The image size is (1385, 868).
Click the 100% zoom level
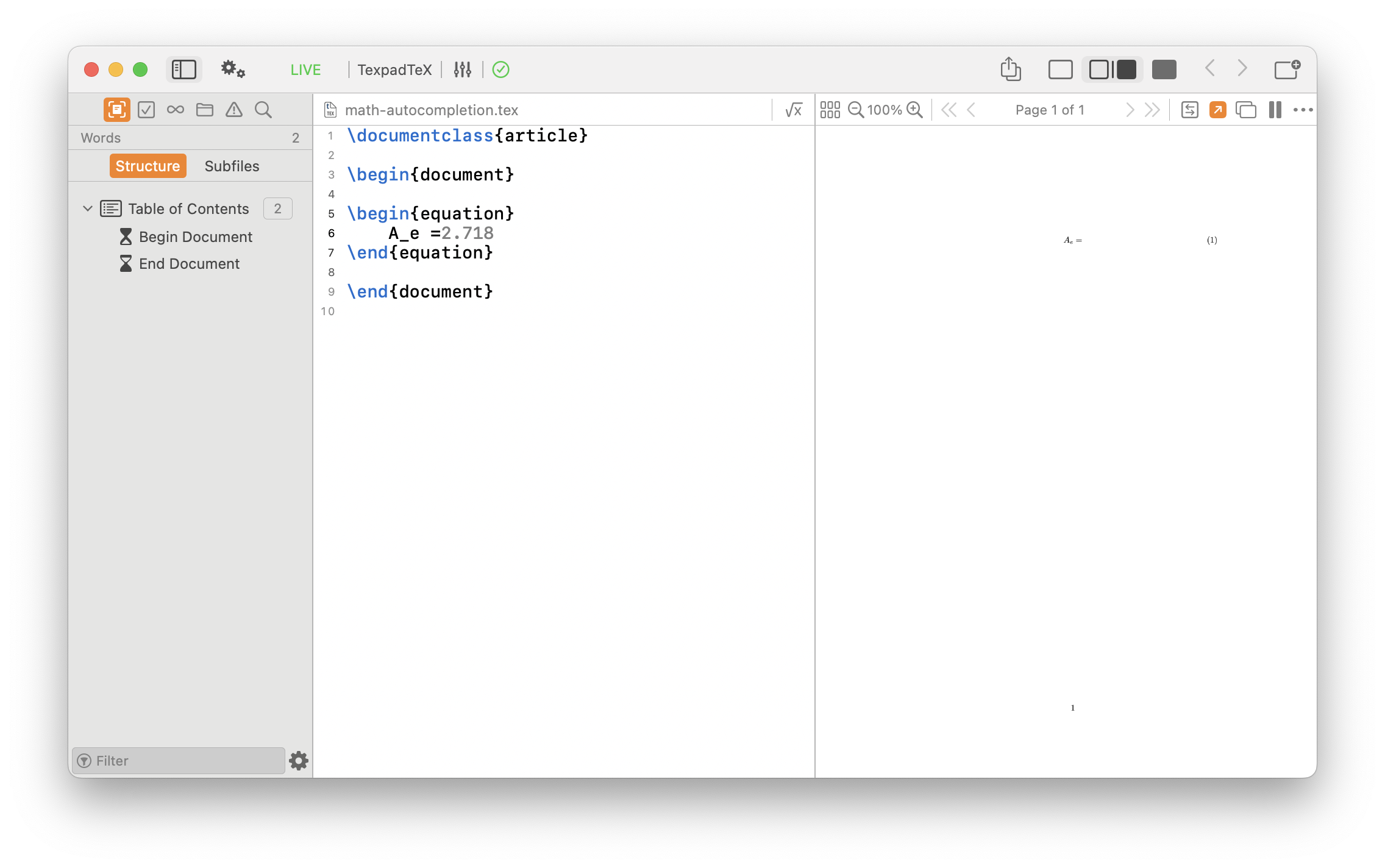(885, 110)
